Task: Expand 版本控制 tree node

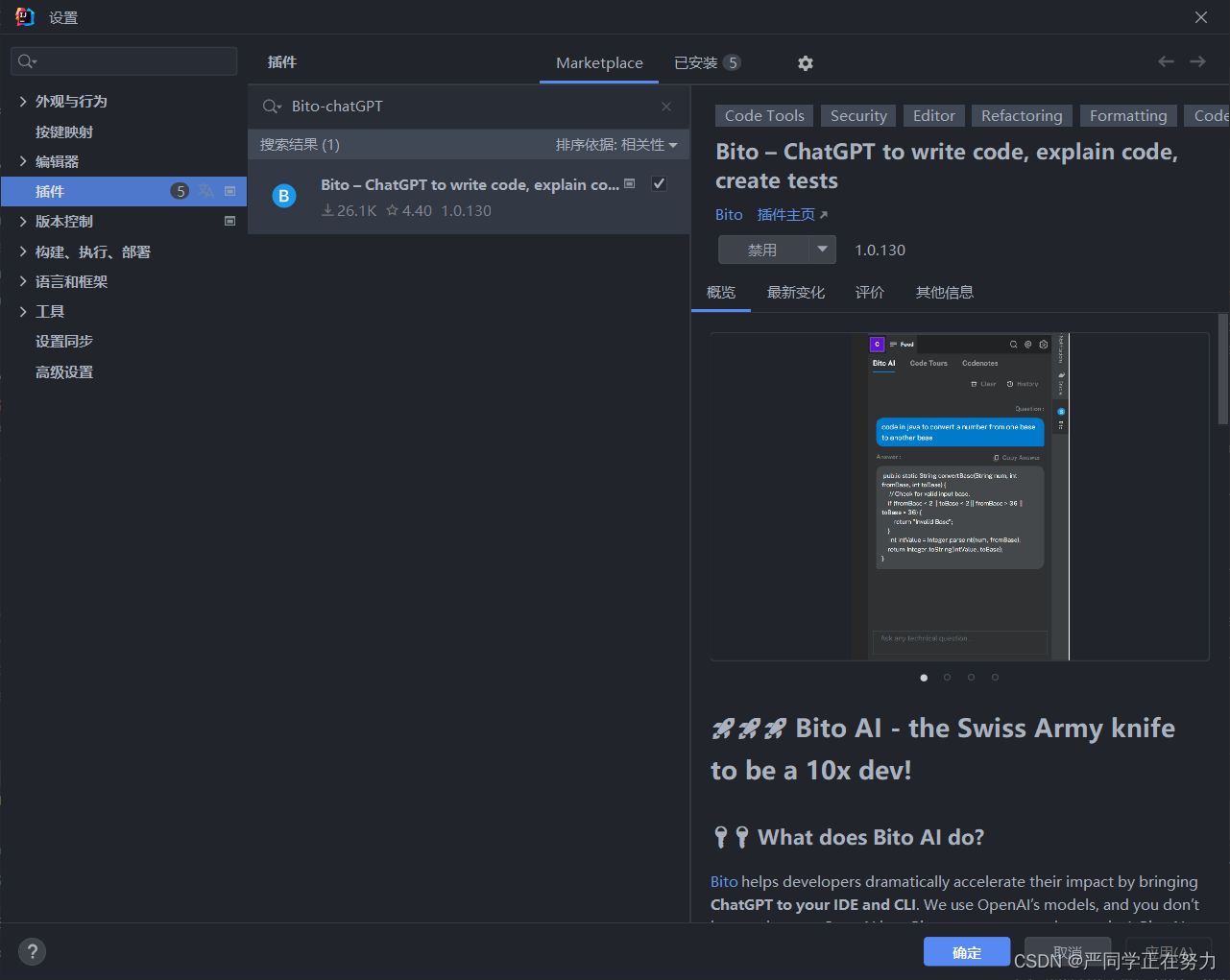Action: 23,221
